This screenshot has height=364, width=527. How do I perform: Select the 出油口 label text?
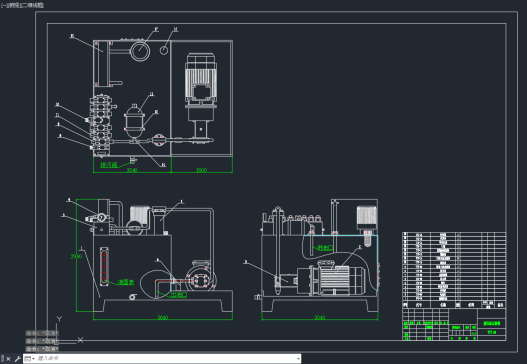(179, 295)
